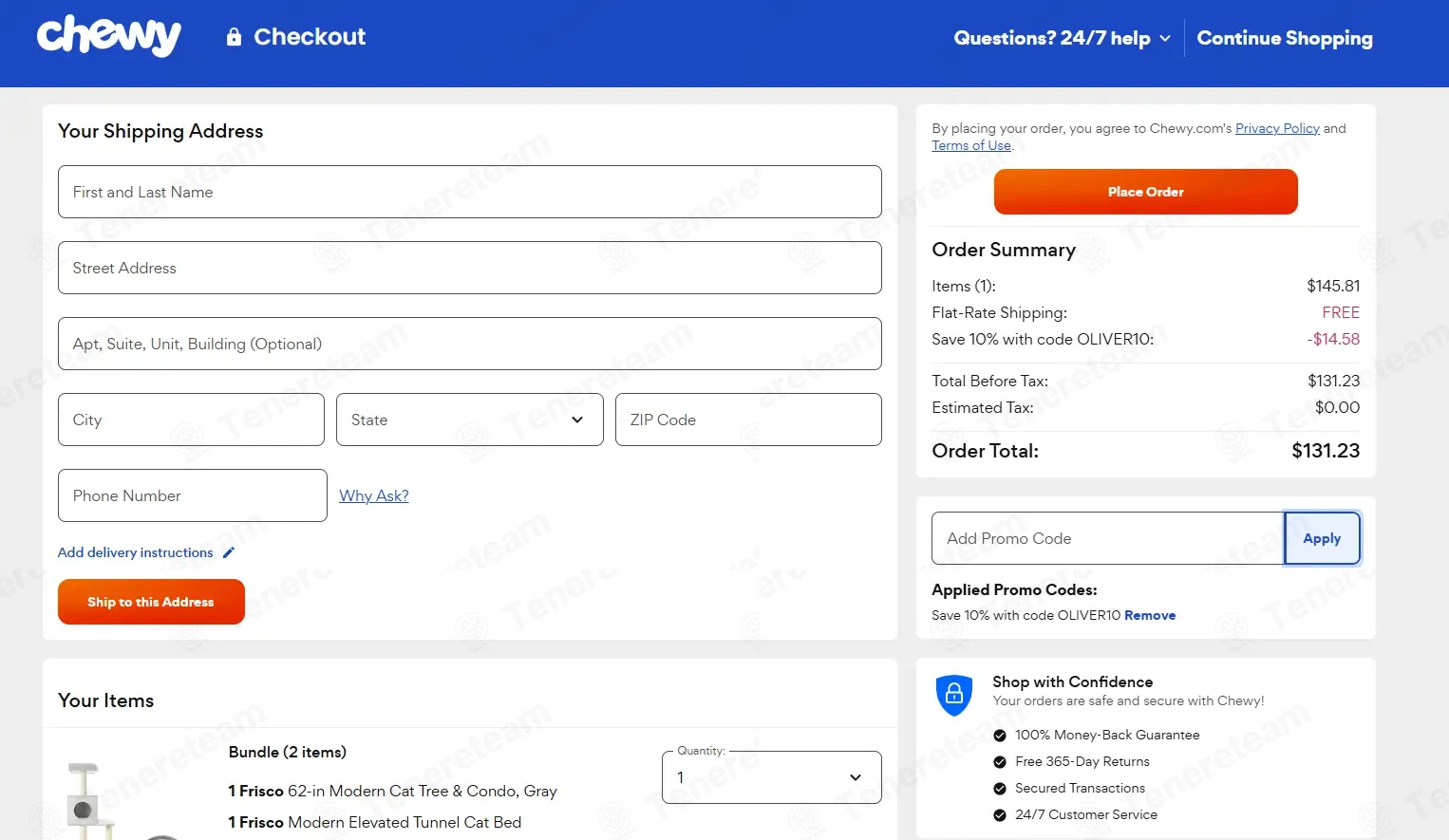The width and height of the screenshot is (1449, 840).
Task: Open the Quantity dropdown
Action: click(772, 777)
